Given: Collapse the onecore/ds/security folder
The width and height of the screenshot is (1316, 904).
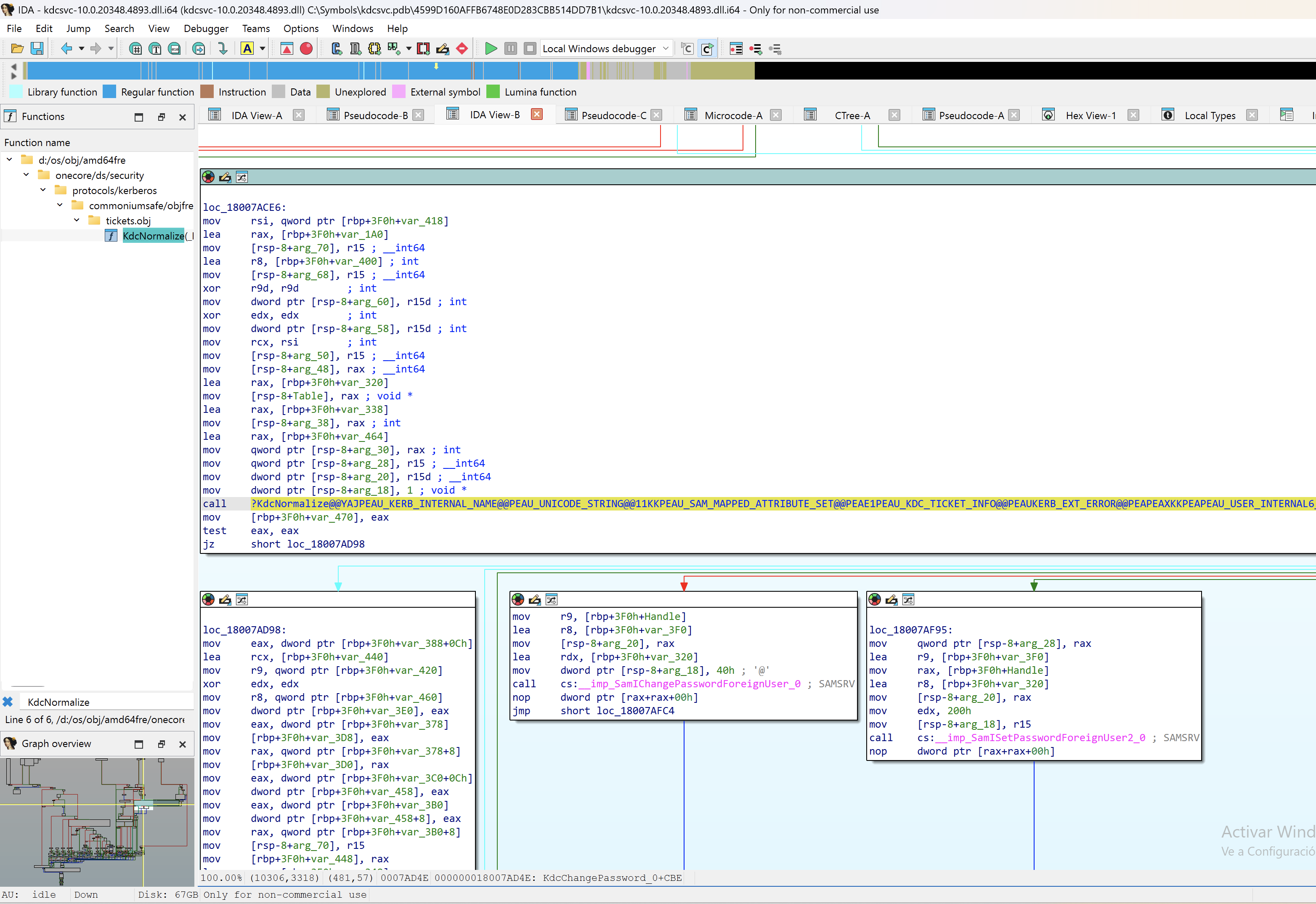Looking at the screenshot, I should [x=26, y=175].
